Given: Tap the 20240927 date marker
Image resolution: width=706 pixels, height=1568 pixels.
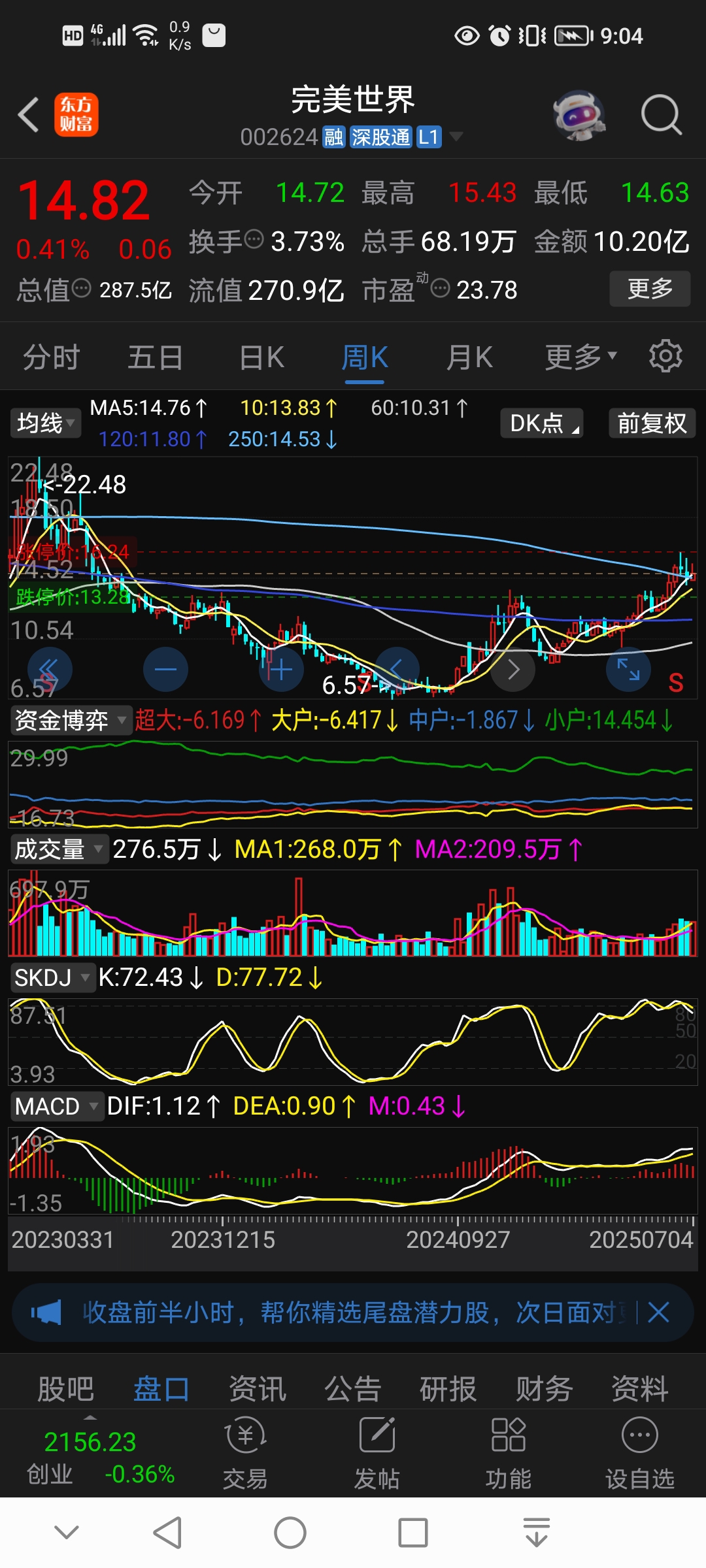Looking at the screenshot, I should click(458, 1239).
